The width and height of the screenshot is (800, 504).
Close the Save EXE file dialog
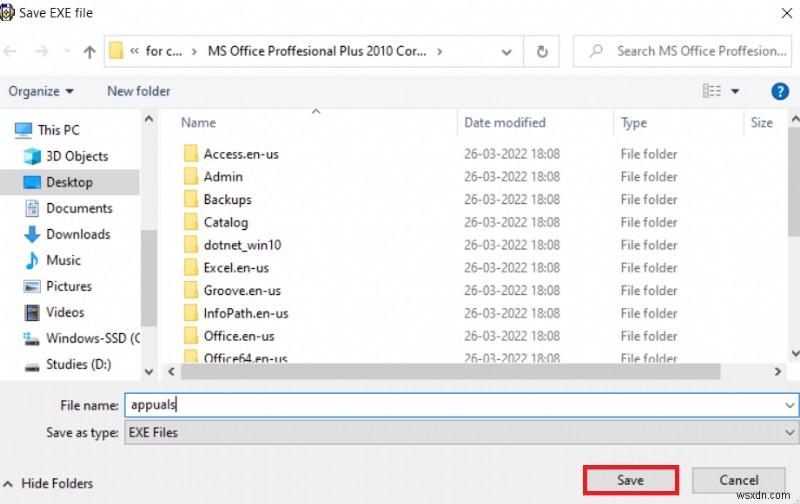786,13
